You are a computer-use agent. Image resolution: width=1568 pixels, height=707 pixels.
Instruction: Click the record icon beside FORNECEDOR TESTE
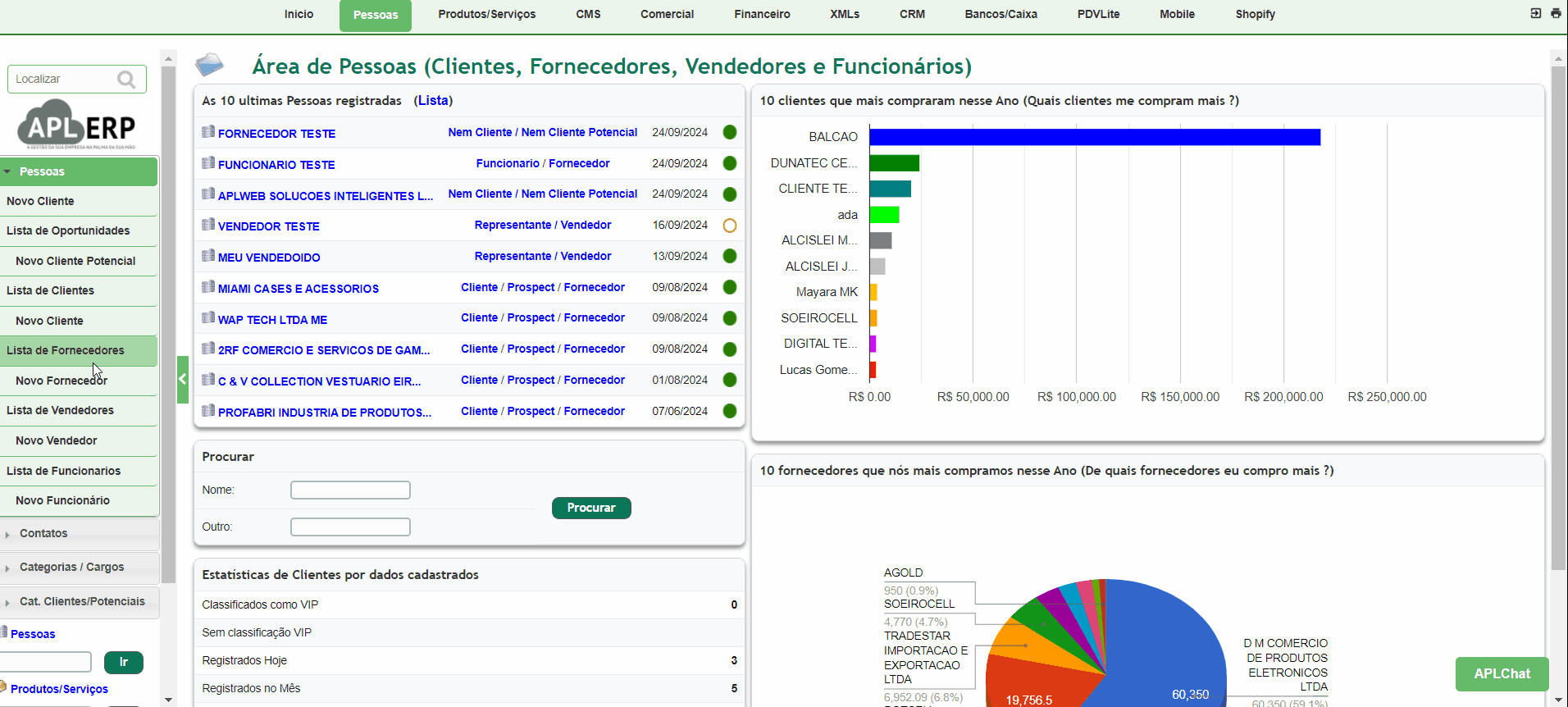click(x=208, y=131)
